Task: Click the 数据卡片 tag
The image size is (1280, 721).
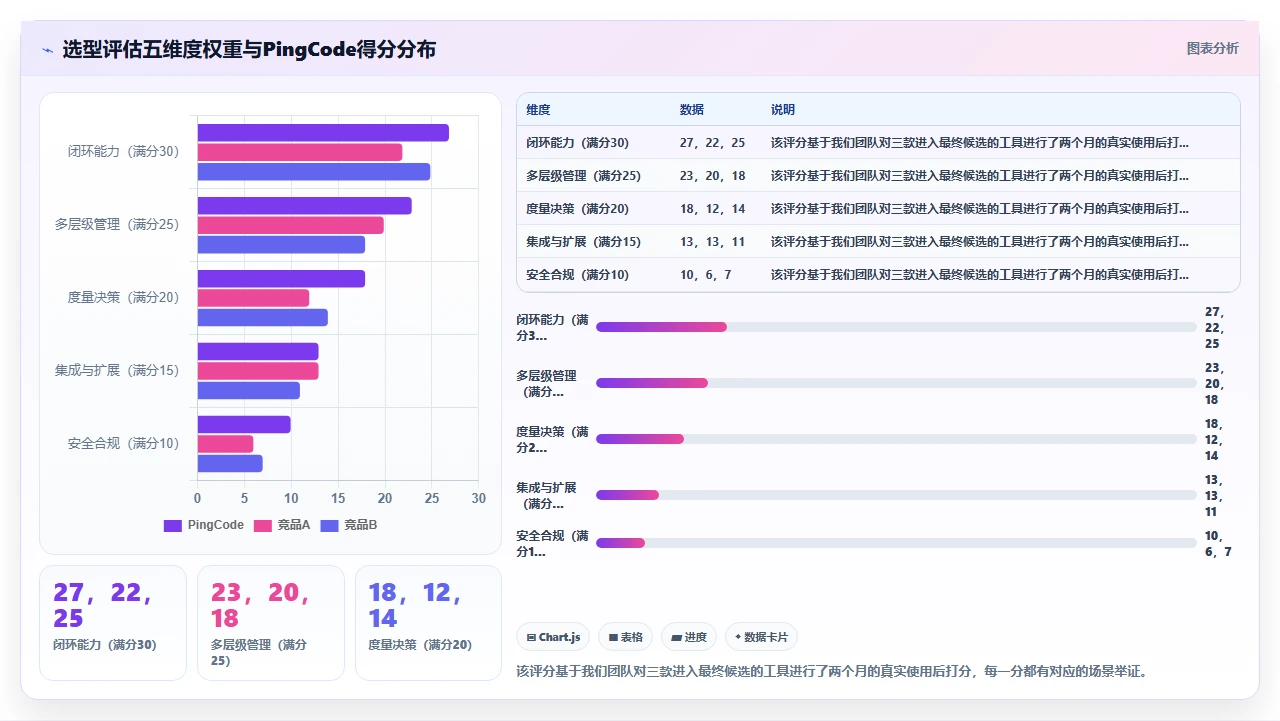Action: pyautogui.click(x=761, y=637)
